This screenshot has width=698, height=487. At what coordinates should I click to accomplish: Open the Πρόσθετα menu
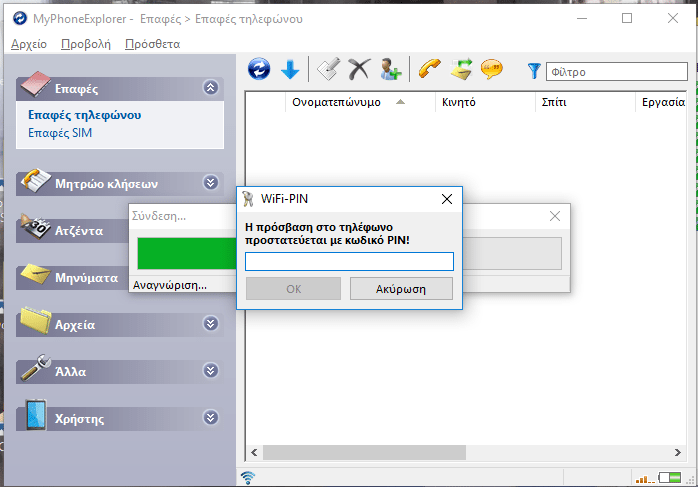[153, 44]
